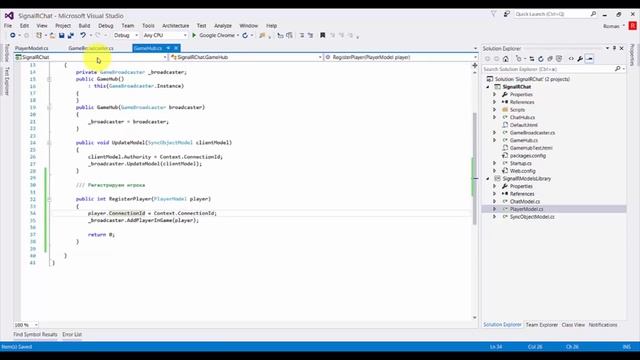Collapse the UpdateModel method outline

pyautogui.click(x=49, y=143)
